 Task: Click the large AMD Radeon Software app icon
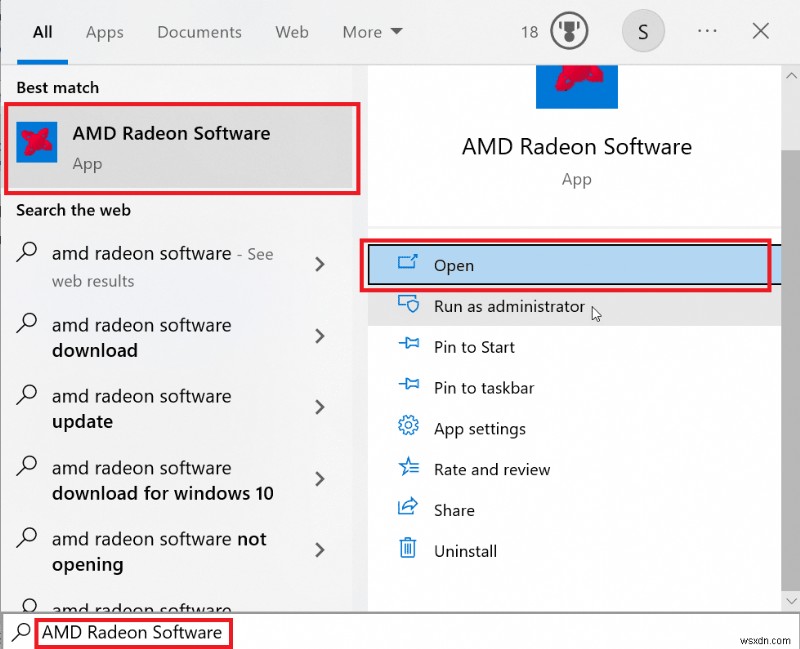coord(576,87)
